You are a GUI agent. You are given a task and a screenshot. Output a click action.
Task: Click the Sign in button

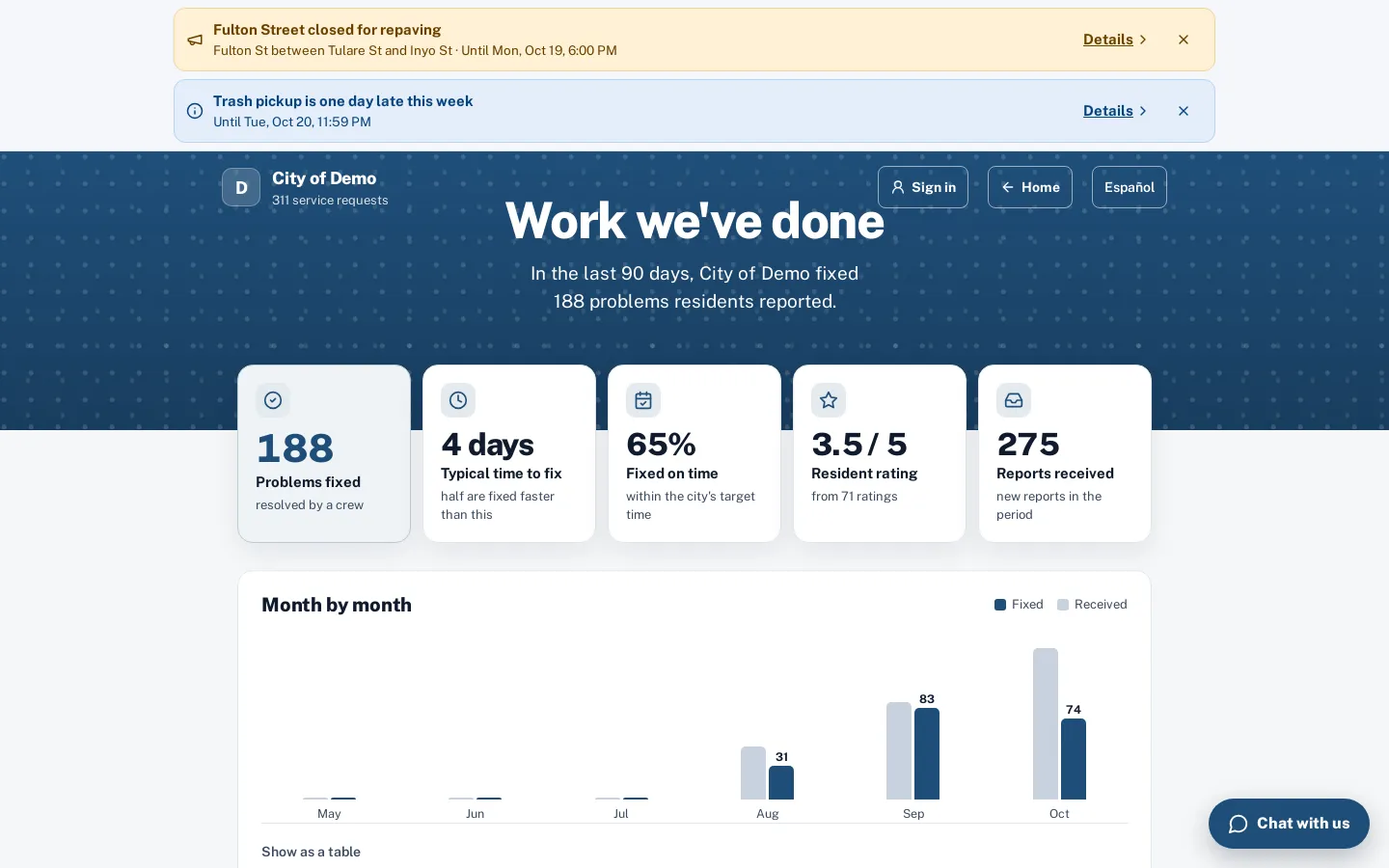click(x=923, y=187)
